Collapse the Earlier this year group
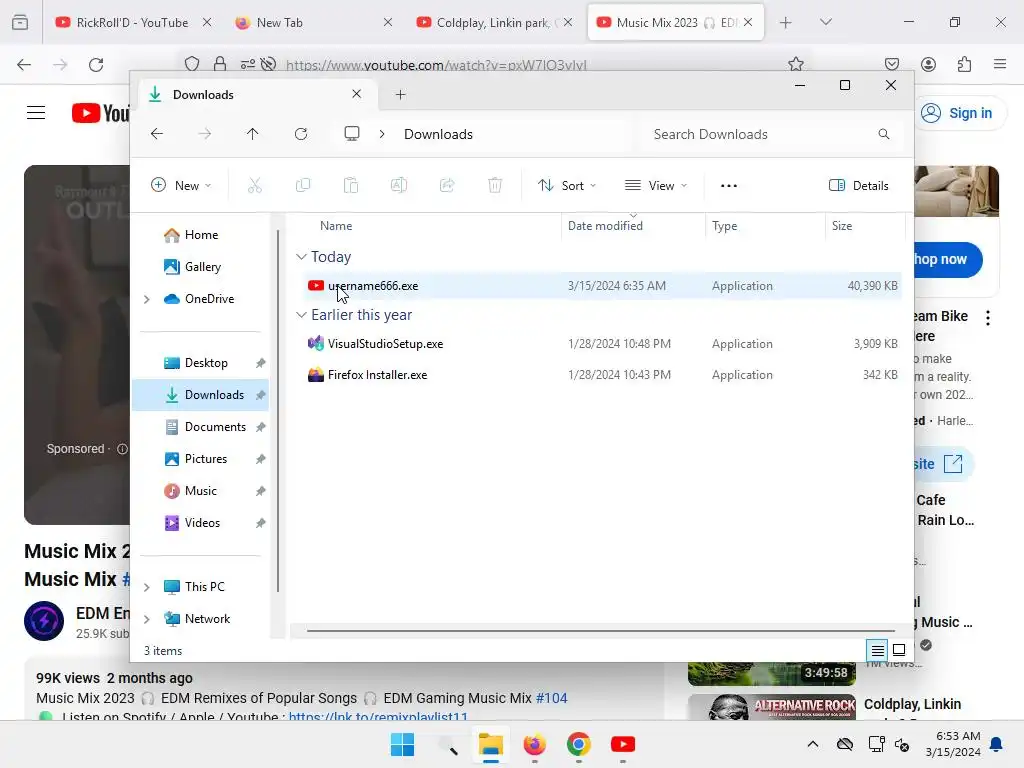Viewport: 1024px width, 768px height. tap(301, 315)
